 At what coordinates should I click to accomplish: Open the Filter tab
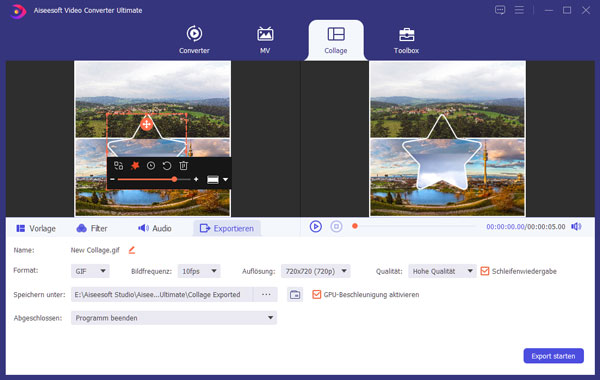pyautogui.click(x=92, y=228)
